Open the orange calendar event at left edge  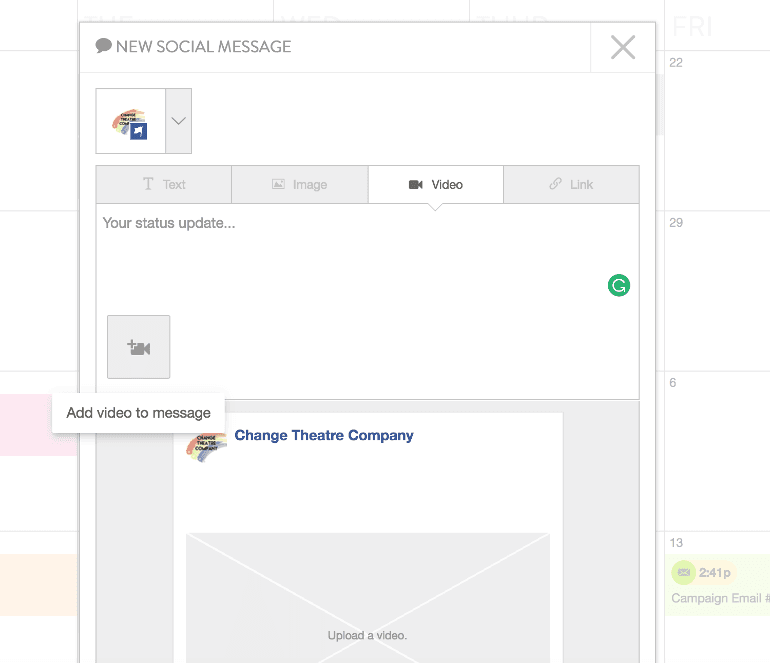[x=38, y=584]
